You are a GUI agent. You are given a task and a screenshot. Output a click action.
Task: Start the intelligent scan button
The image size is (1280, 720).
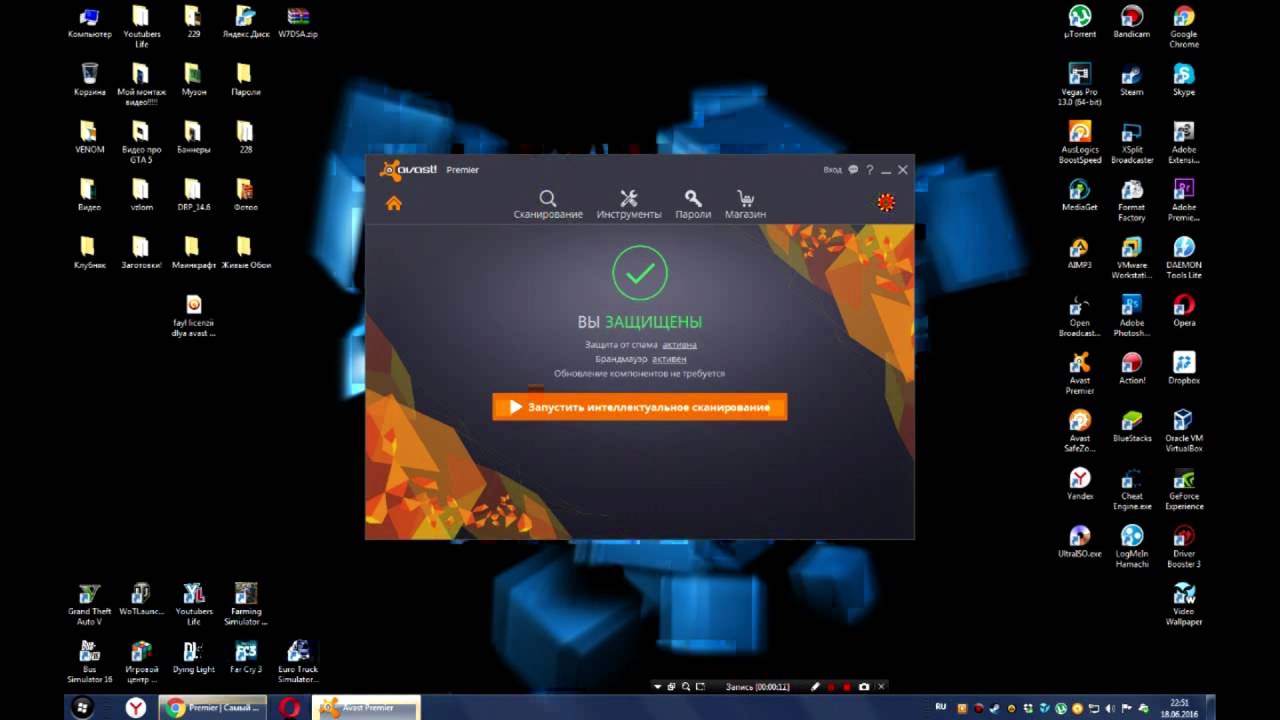(x=640, y=407)
